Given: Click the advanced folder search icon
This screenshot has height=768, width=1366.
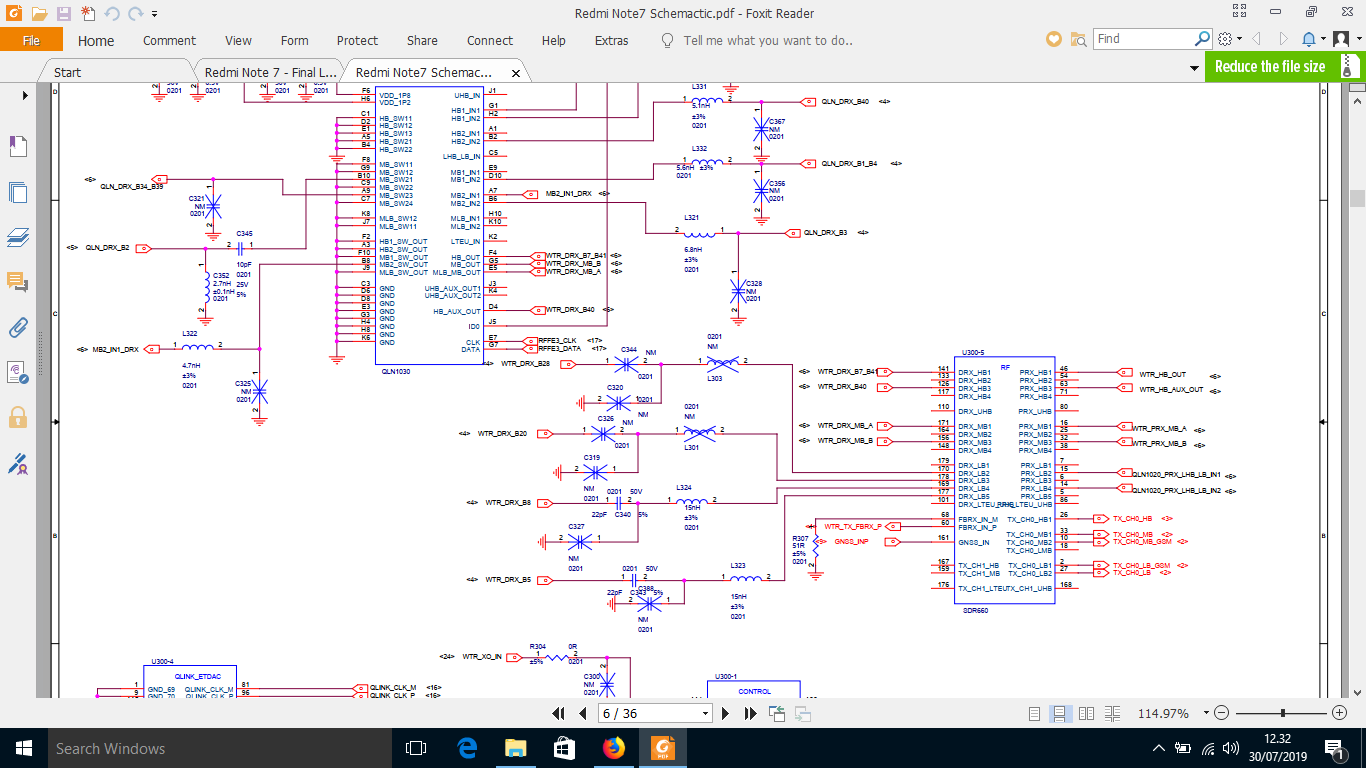Looking at the screenshot, I should click(1078, 39).
